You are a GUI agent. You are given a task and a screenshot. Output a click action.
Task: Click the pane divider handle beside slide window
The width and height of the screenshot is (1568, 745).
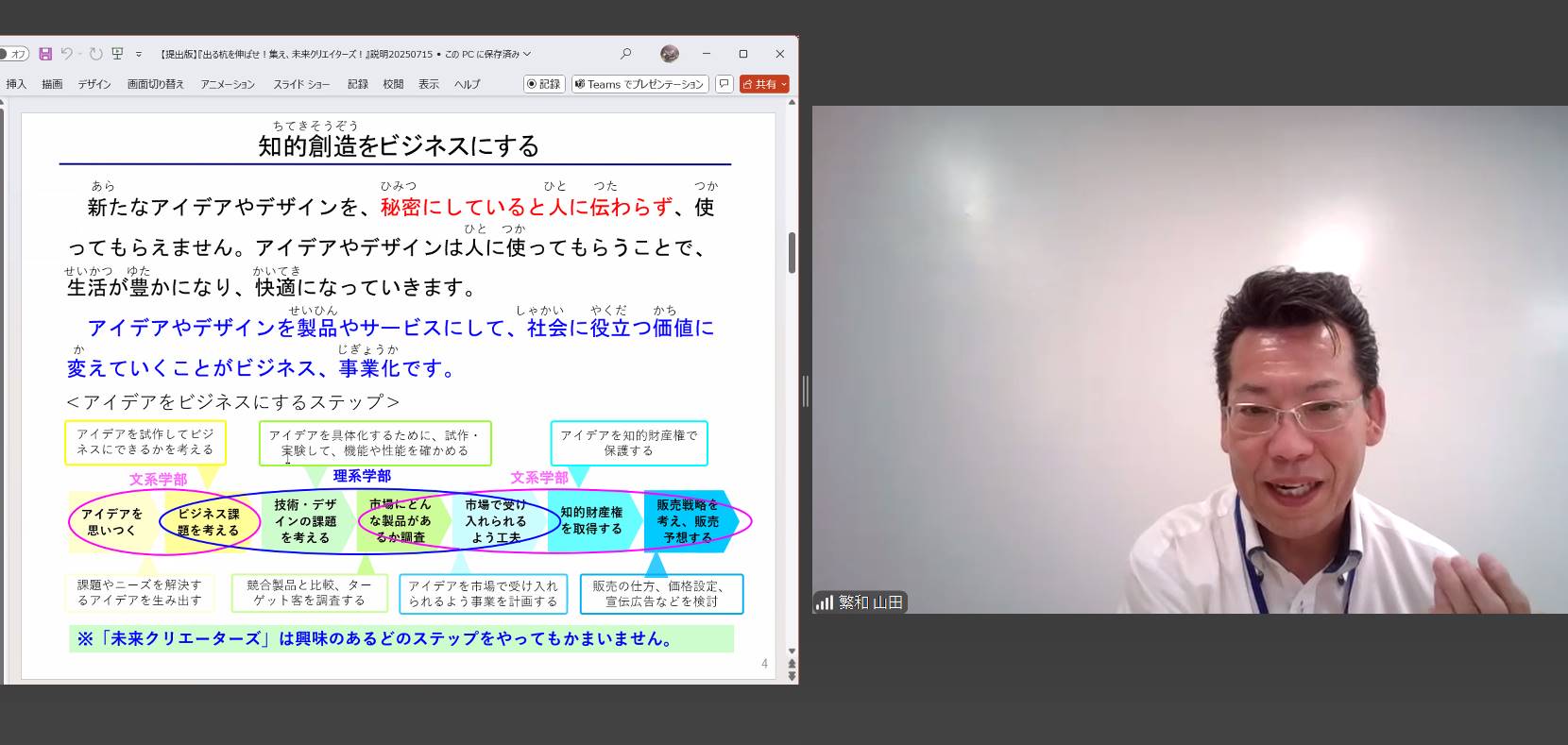pyautogui.click(x=805, y=391)
